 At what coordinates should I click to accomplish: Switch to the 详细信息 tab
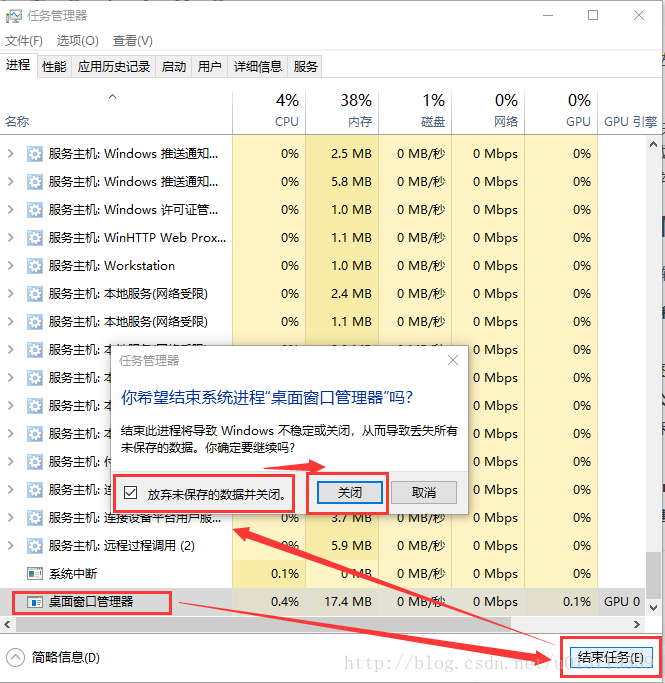pos(258,67)
